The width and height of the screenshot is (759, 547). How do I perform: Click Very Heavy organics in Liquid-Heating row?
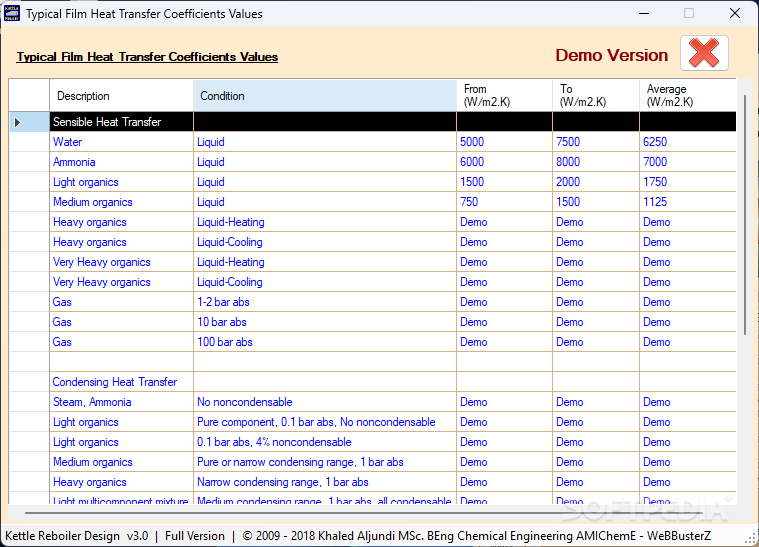(x=121, y=262)
